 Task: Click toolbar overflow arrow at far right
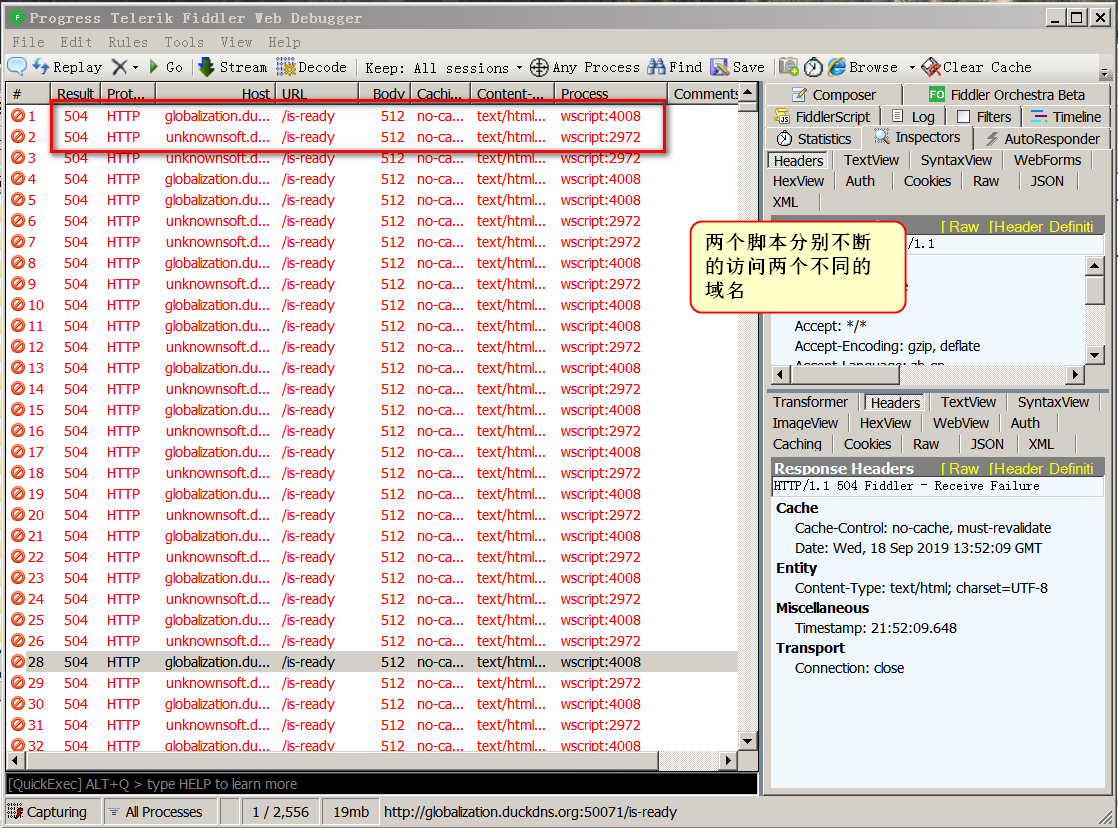tap(1104, 73)
